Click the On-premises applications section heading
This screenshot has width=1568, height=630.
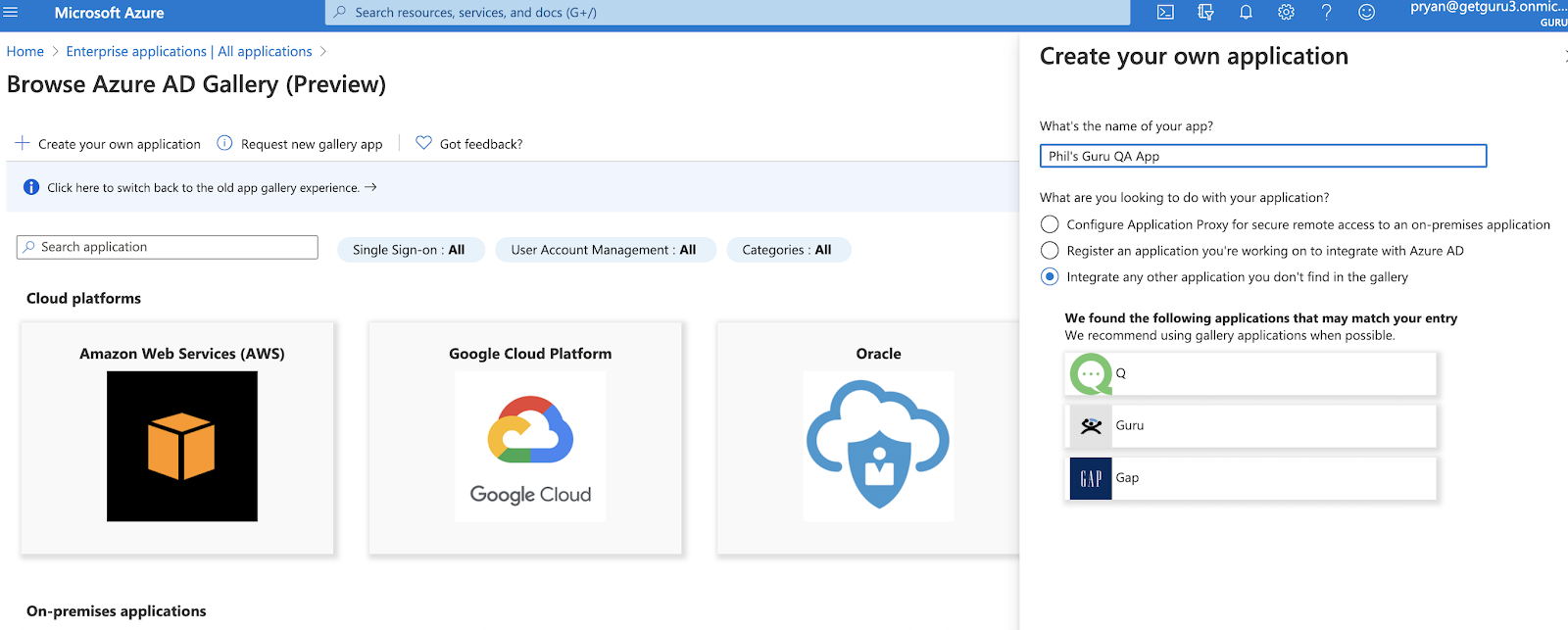(116, 610)
